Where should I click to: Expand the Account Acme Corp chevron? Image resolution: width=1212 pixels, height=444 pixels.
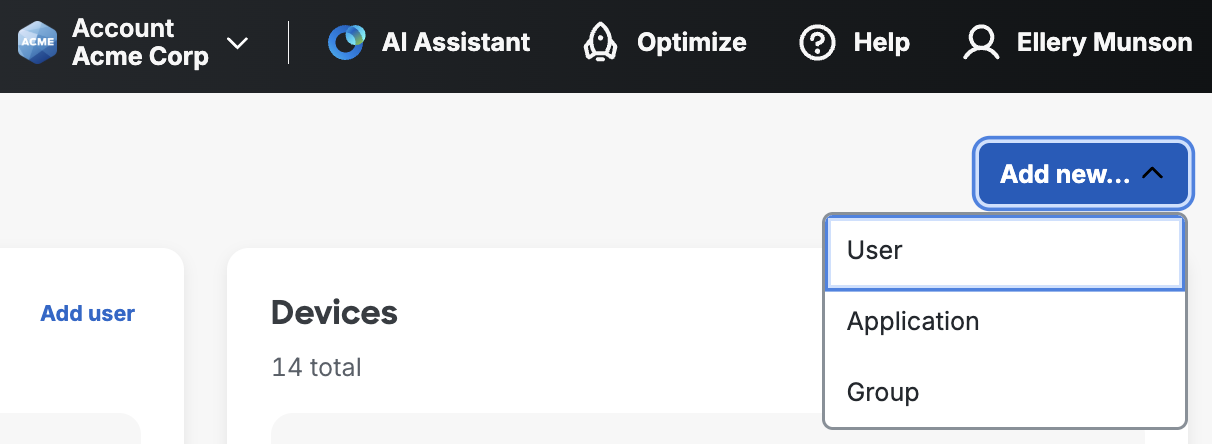237,43
